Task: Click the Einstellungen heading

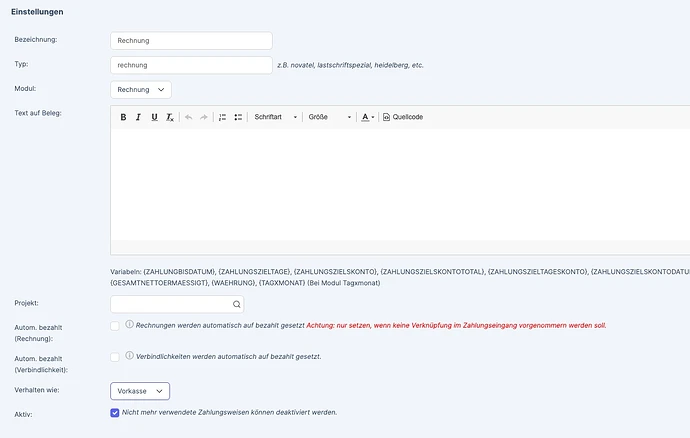Action: point(37,12)
